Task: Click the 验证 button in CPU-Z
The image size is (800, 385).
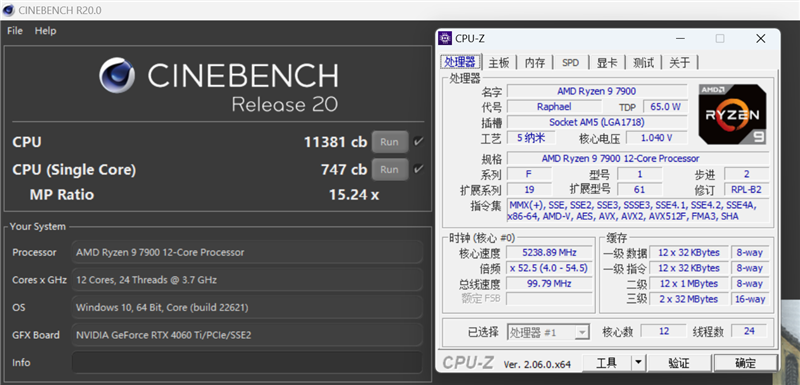Action: click(679, 363)
